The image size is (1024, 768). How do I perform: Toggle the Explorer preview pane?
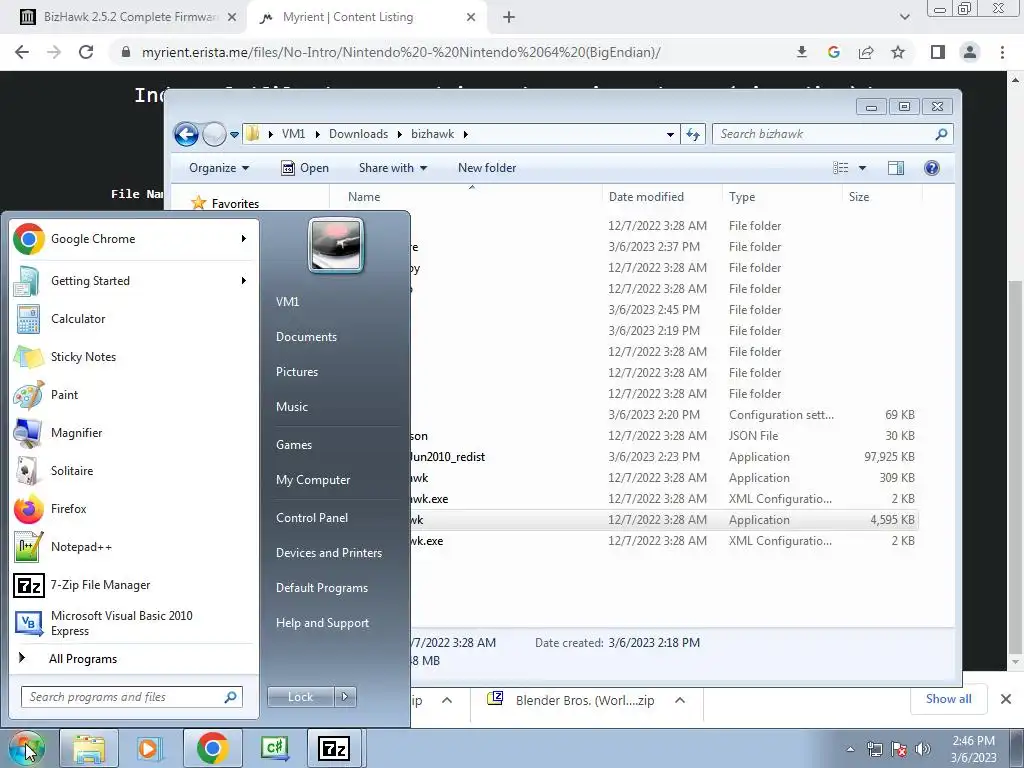tap(896, 168)
